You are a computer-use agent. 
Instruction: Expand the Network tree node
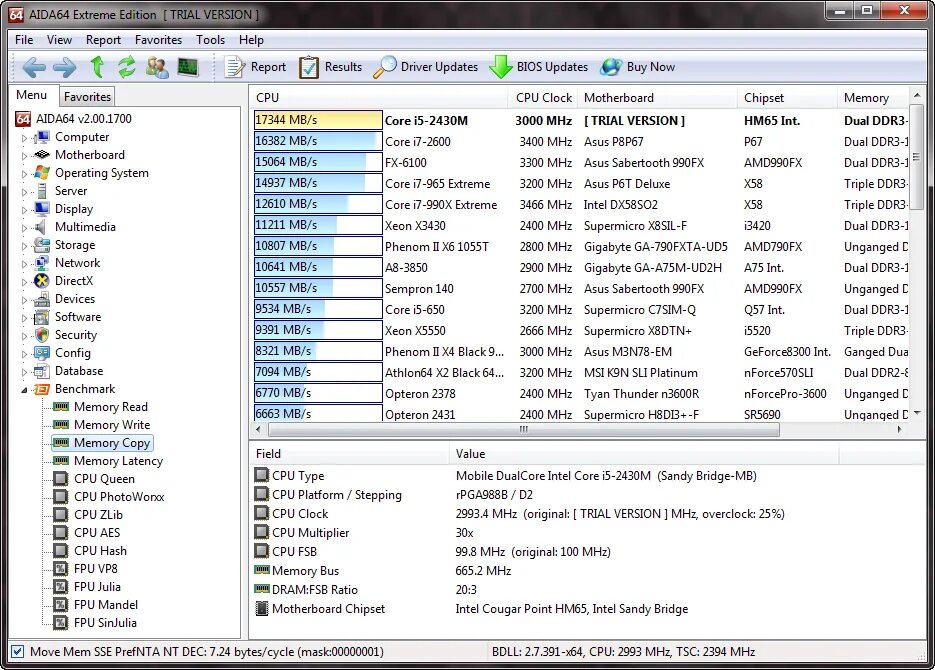(x=24, y=263)
